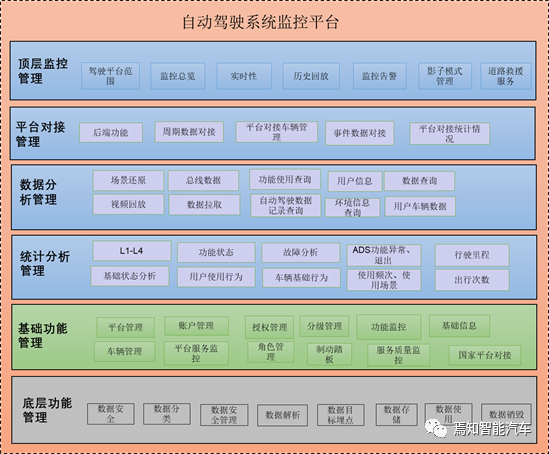Click the 车辆基础行为 box
549x454 pixels.
pos(301,278)
